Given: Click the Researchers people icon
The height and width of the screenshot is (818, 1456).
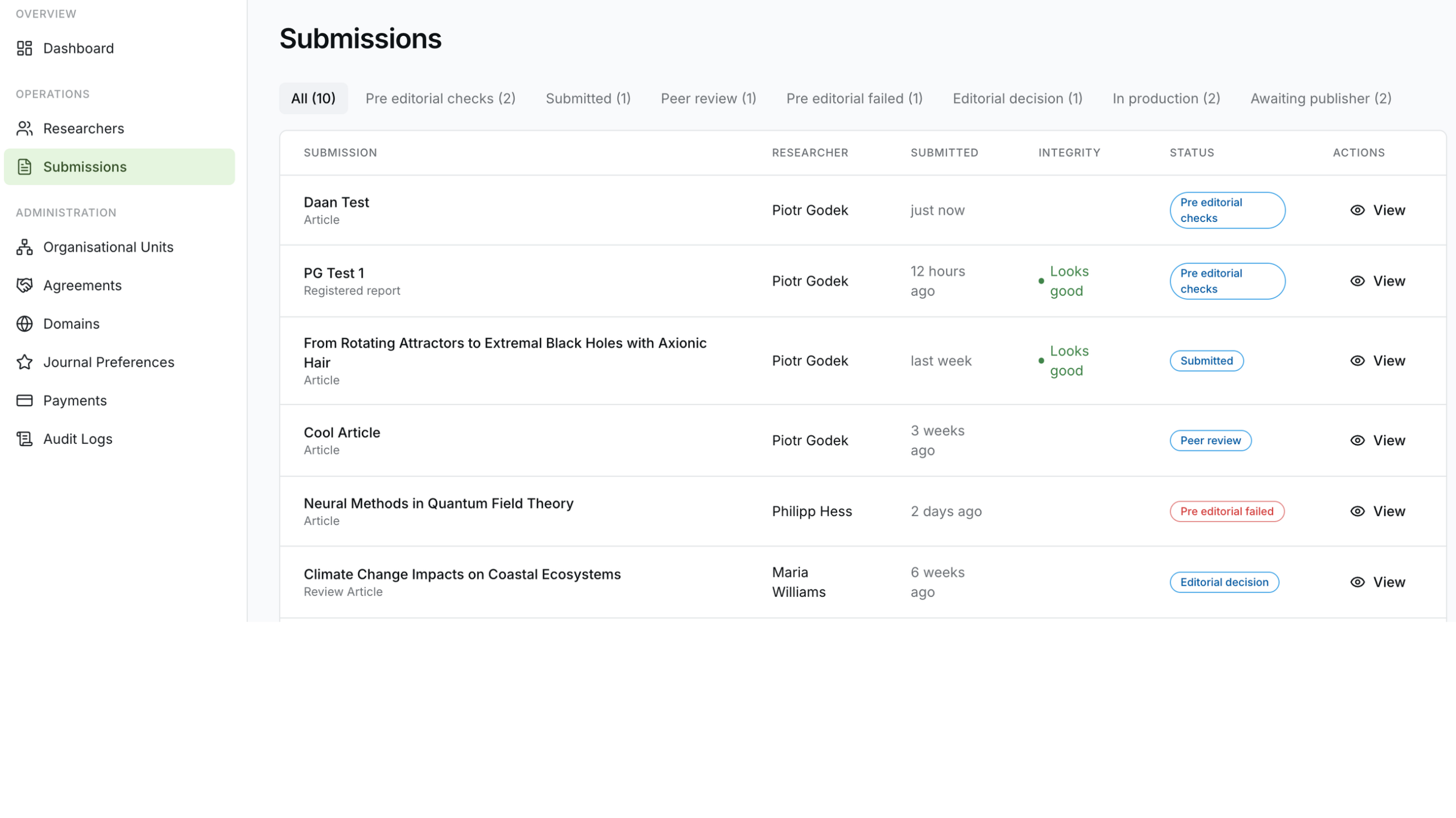Looking at the screenshot, I should pos(24,129).
